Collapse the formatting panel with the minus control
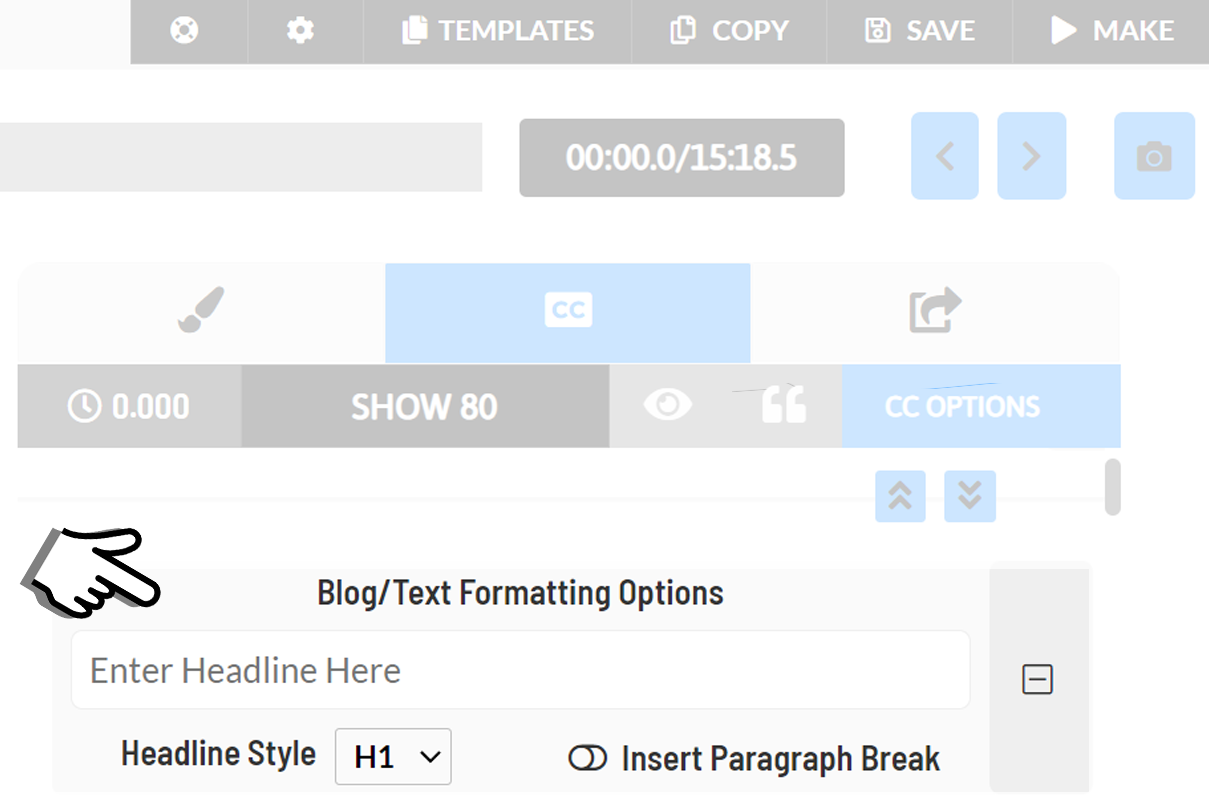Image resolution: width=1209 pixels, height=800 pixels. tap(1037, 679)
